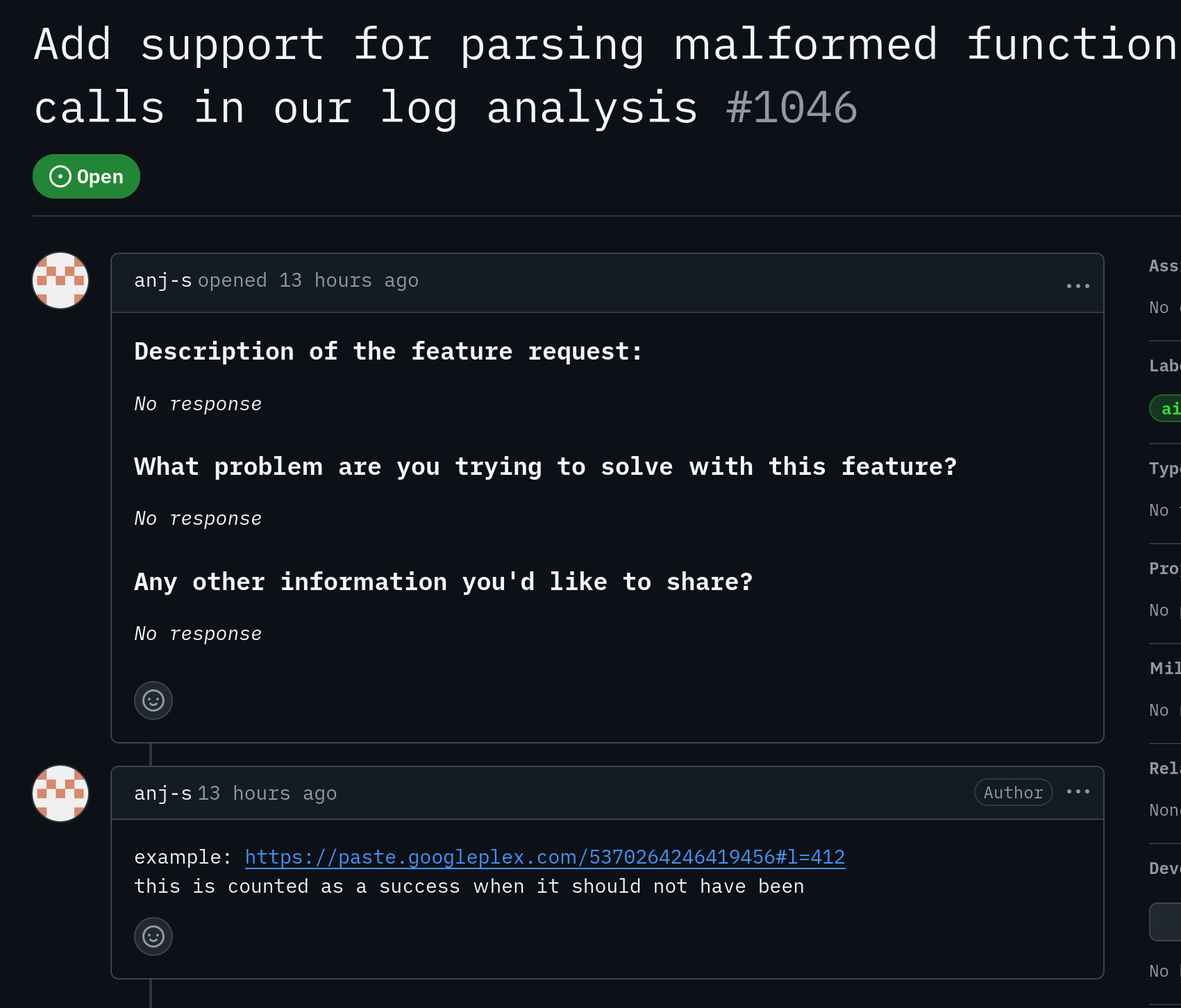Add emoji reaction to the issue description
The width and height of the screenshot is (1181, 1008).
pyautogui.click(x=153, y=700)
